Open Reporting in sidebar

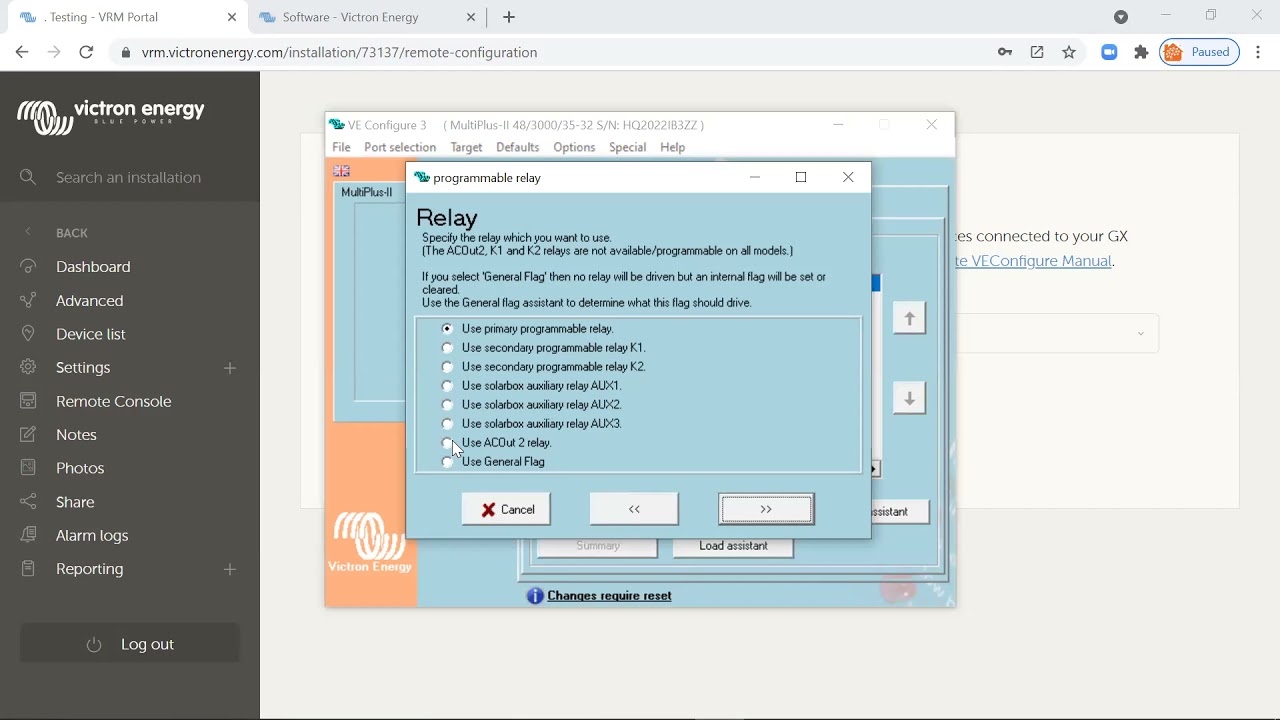click(x=90, y=569)
